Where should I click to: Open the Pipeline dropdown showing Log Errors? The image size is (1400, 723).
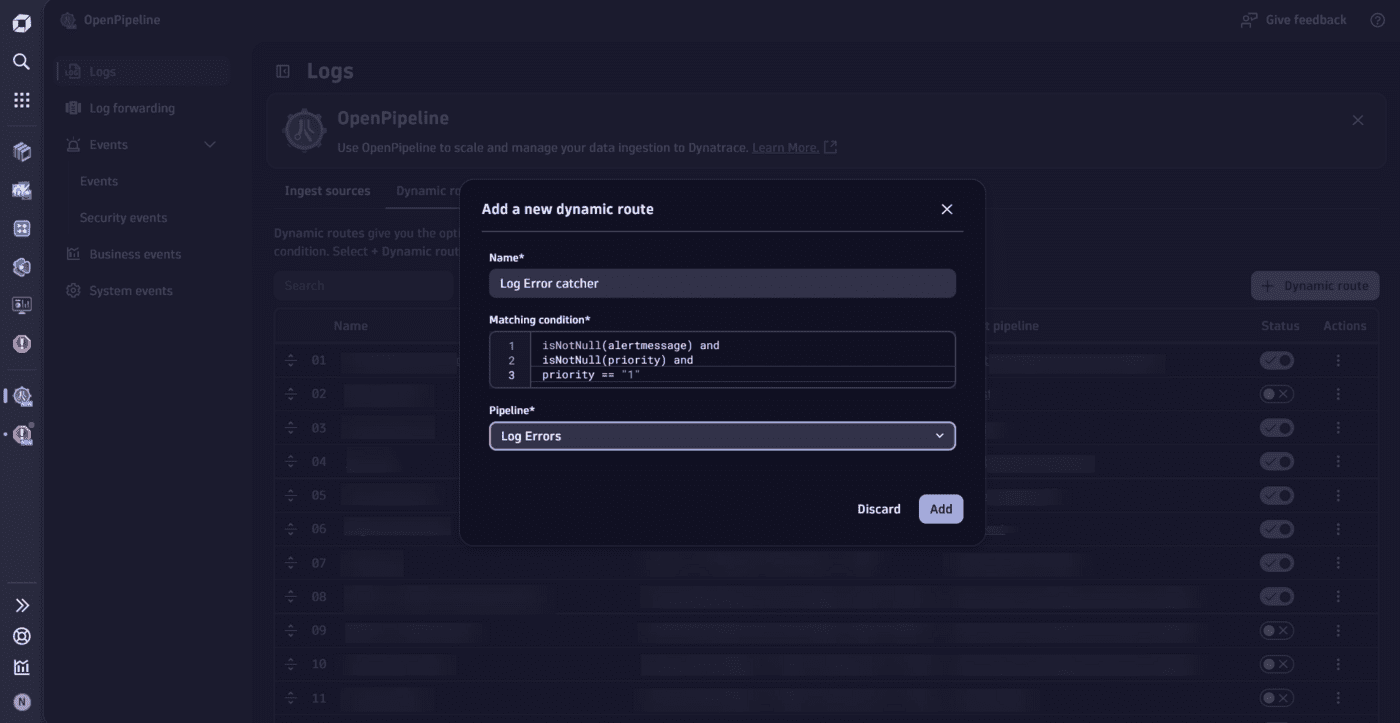click(722, 436)
